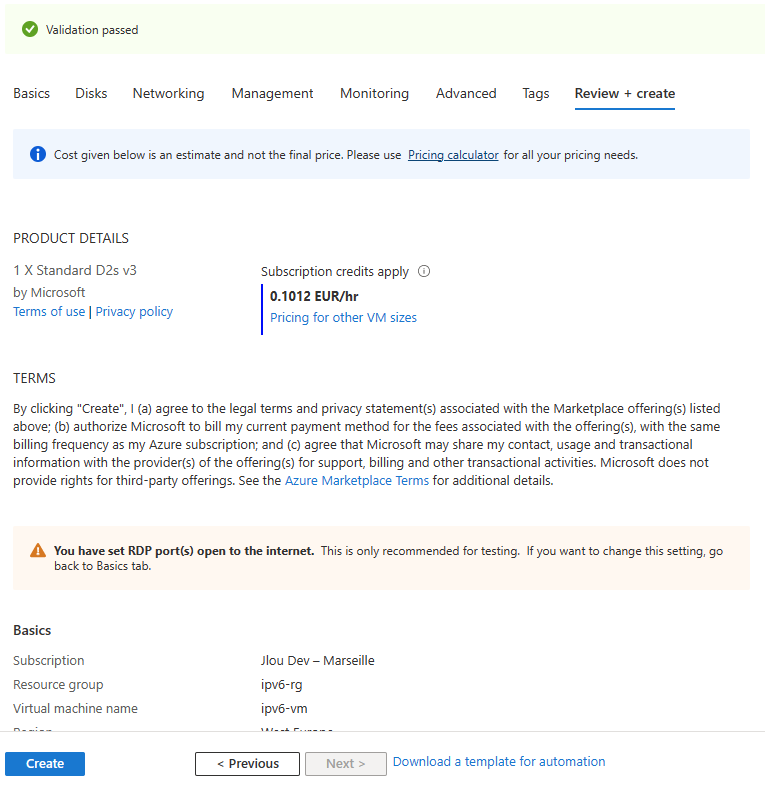Click info icon beside Subscription credits apply
This screenshot has width=765, height=793.
point(424,272)
